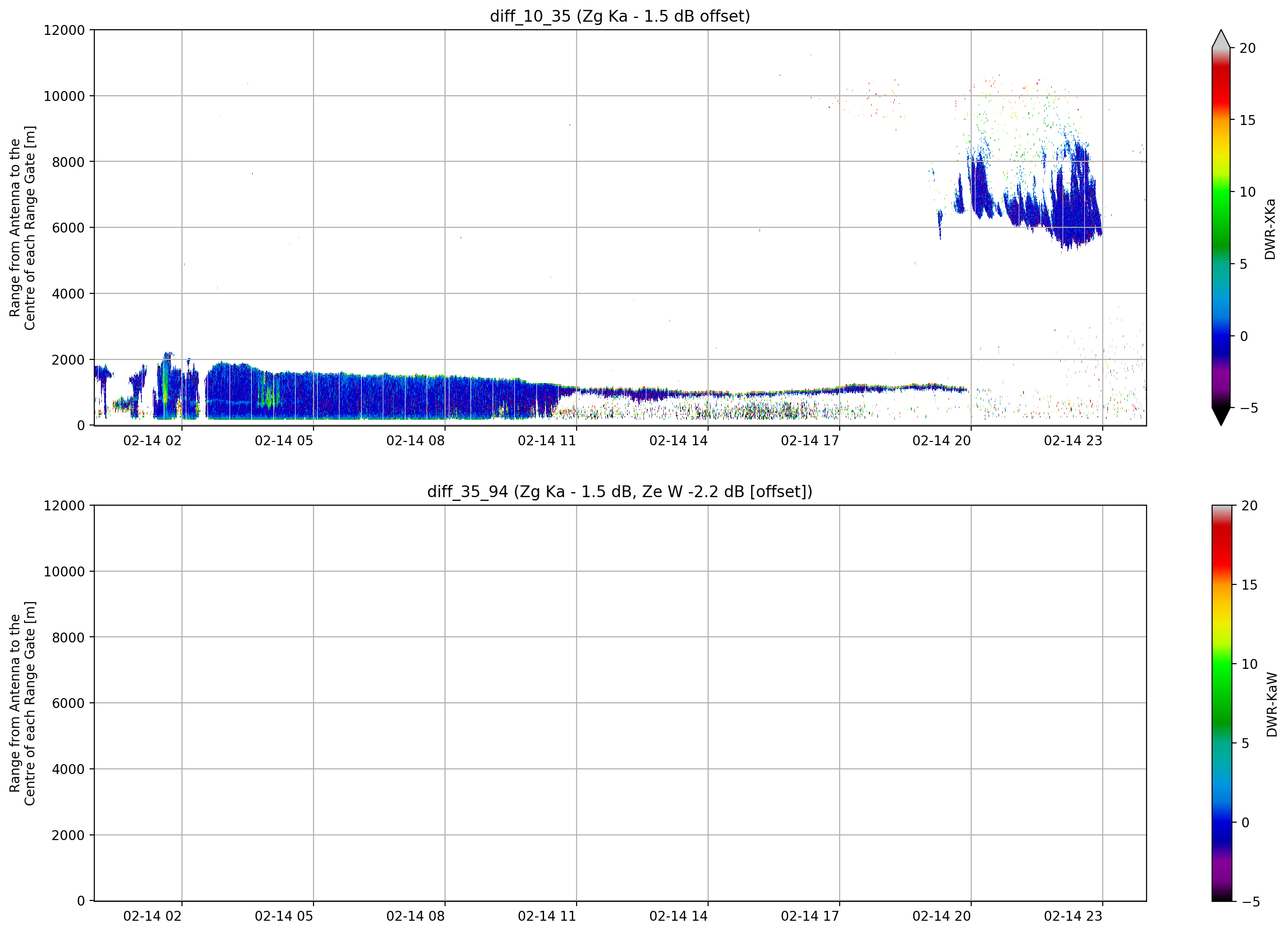Click the "10000" range tick of the diff_10_35 plot
This screenshot has height=933, width=1288.
[x=64, y=96]
